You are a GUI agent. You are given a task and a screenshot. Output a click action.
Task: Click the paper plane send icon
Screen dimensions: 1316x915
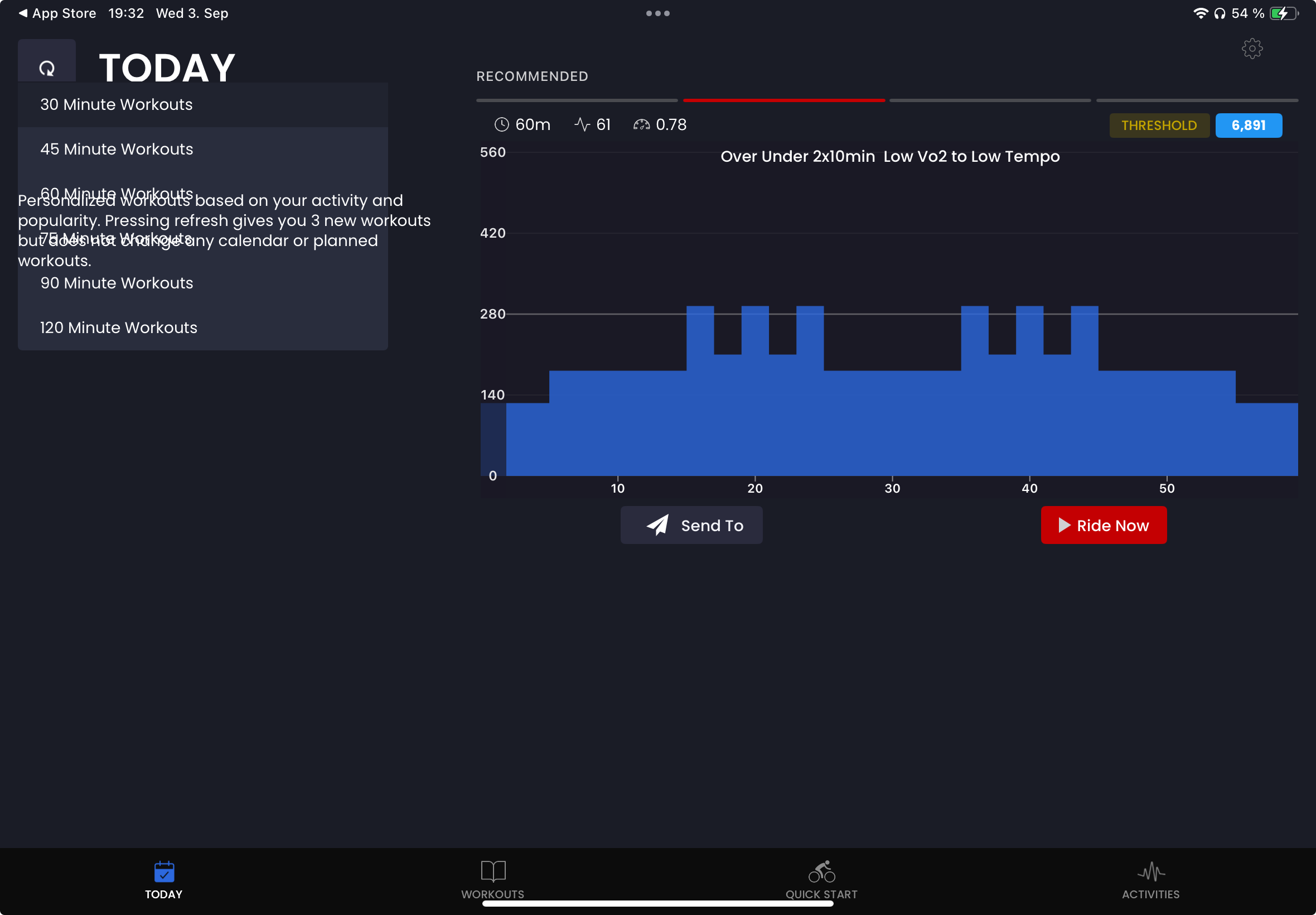657,525
